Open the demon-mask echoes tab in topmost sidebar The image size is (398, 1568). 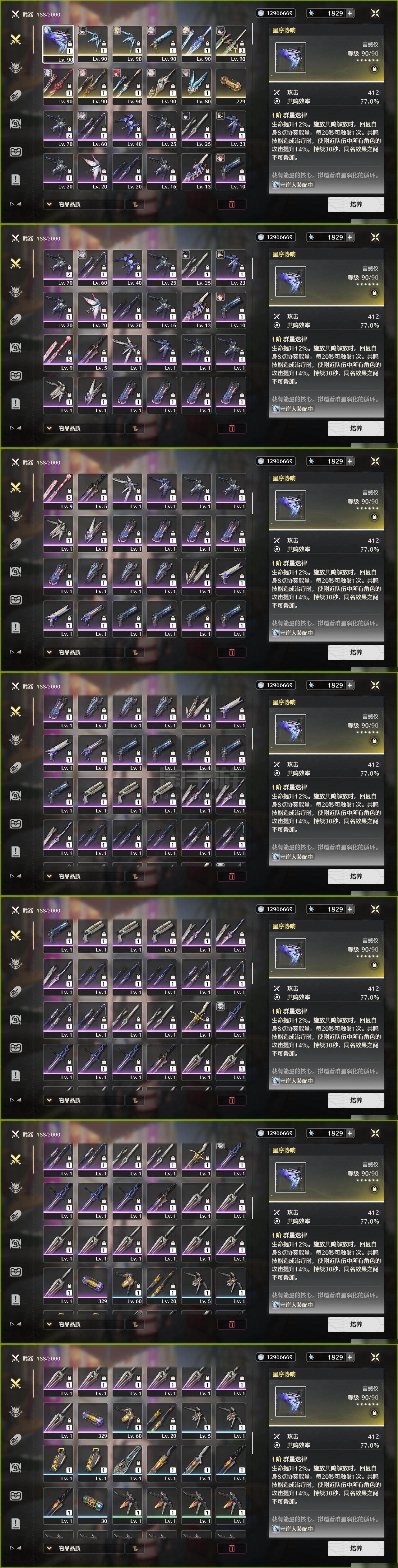[x=16, y=67]
